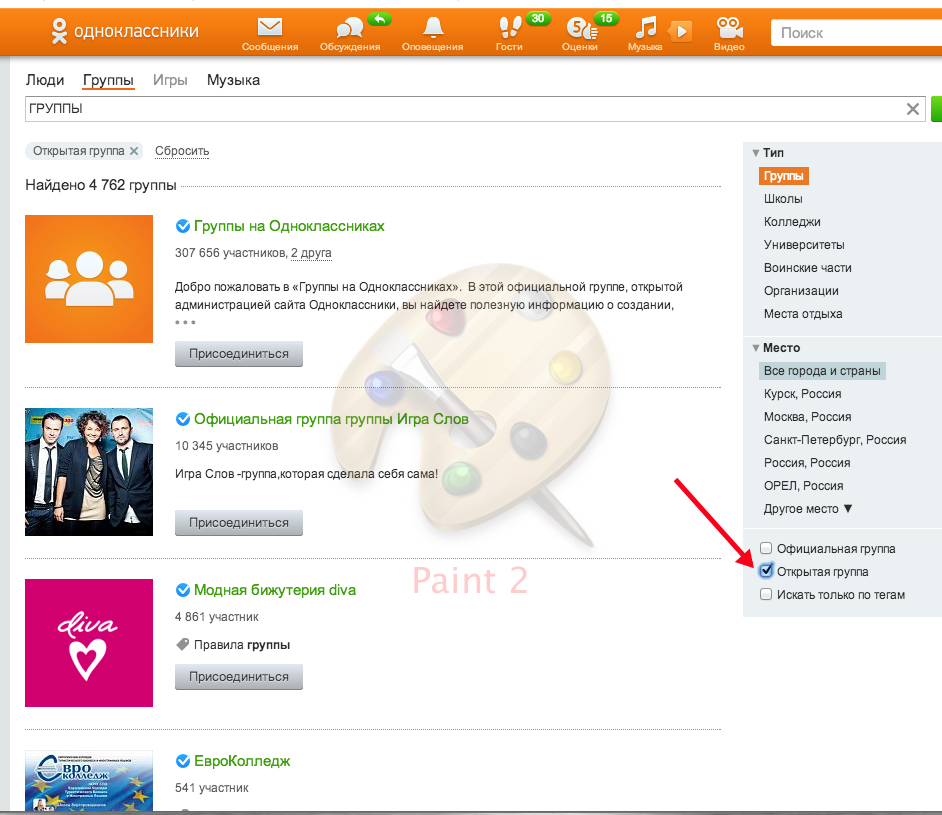Clear the ГРУППЫ search field
Image resolution: width=942 pixels, height=815 pixels.
[913, 109]
